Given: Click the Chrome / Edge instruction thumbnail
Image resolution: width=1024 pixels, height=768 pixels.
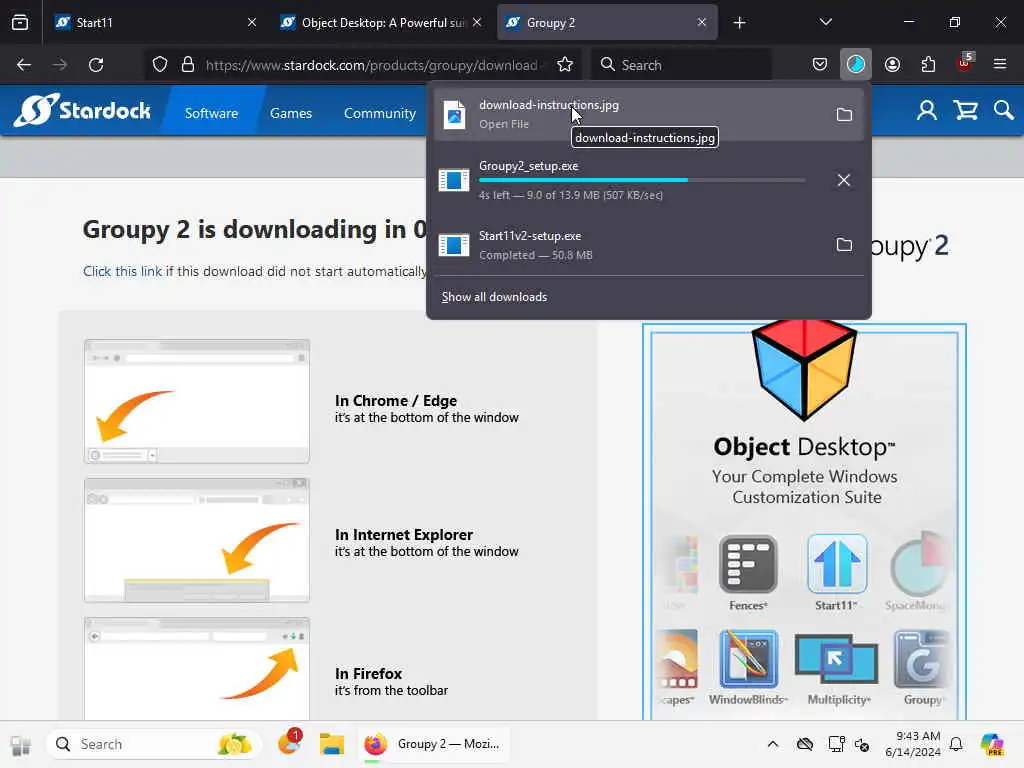Looking at the screenshot, I should [x=197, y=401].
